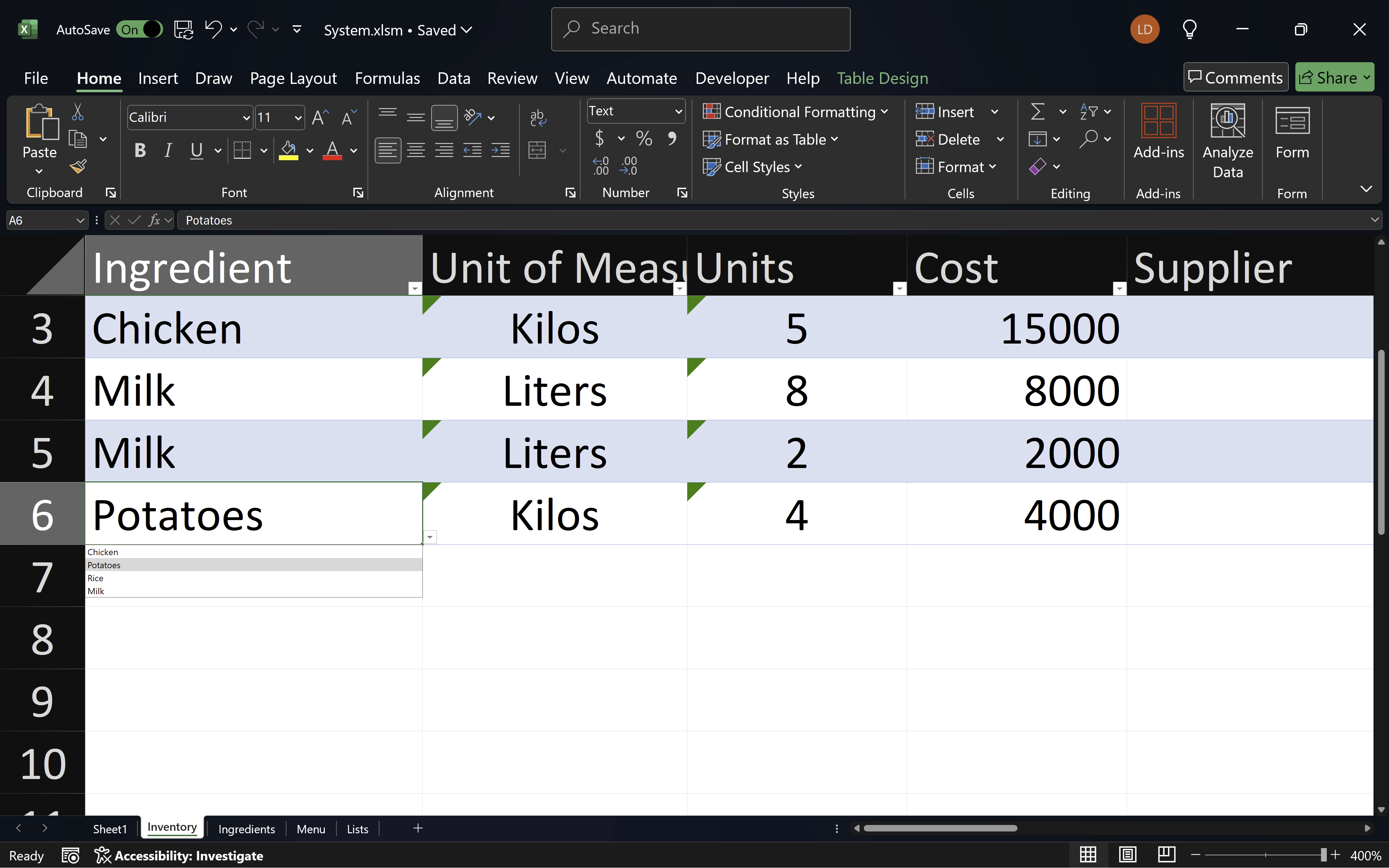Click the Merge and Center icon

tap(537, 150)
